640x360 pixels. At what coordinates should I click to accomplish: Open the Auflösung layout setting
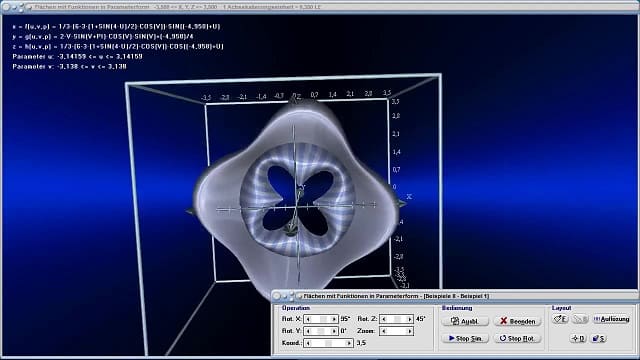tap(611, 319)
